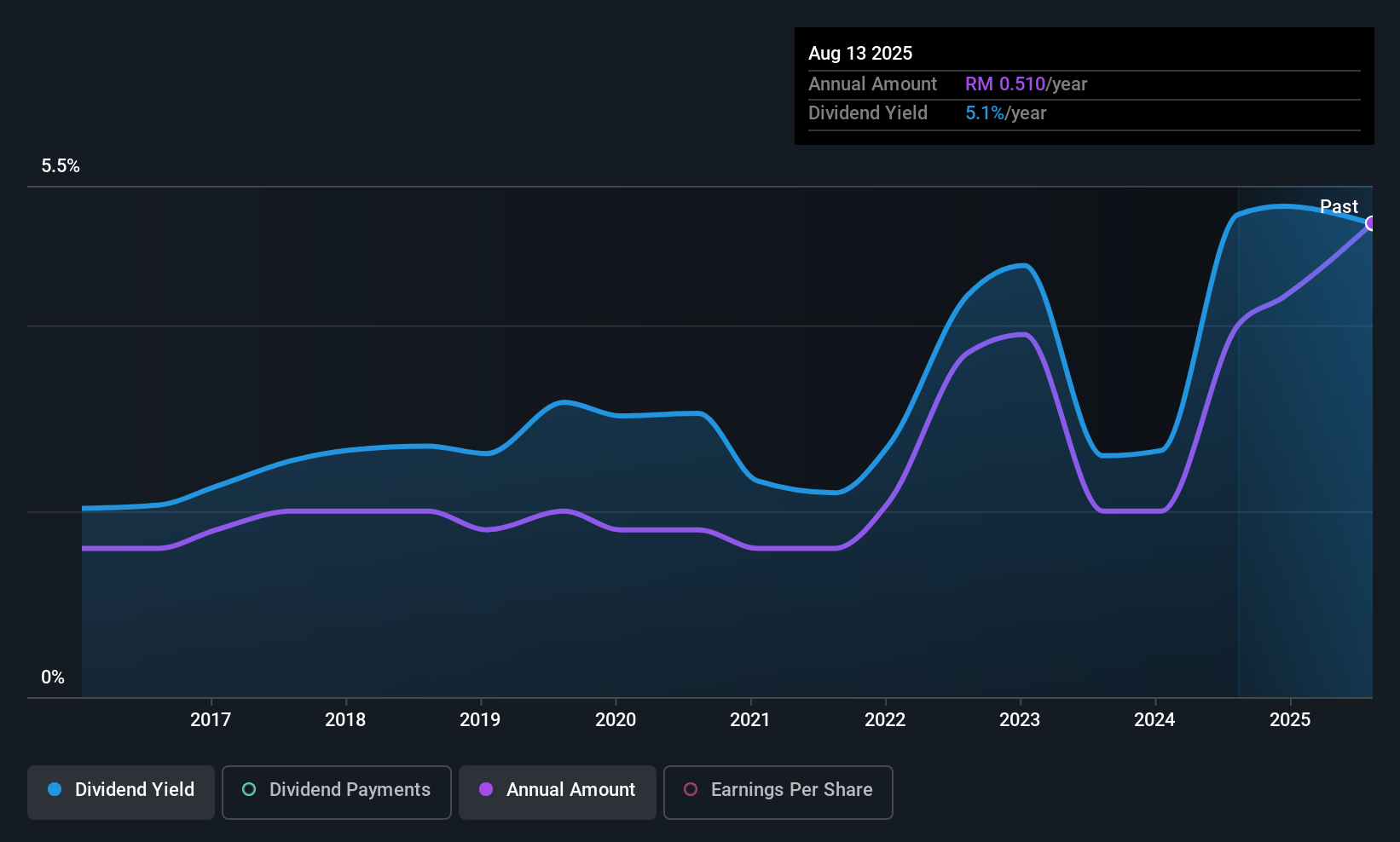Click the 2017 axis label
This screenshot has height=842, width=1400.
click(x=211, y=719)
